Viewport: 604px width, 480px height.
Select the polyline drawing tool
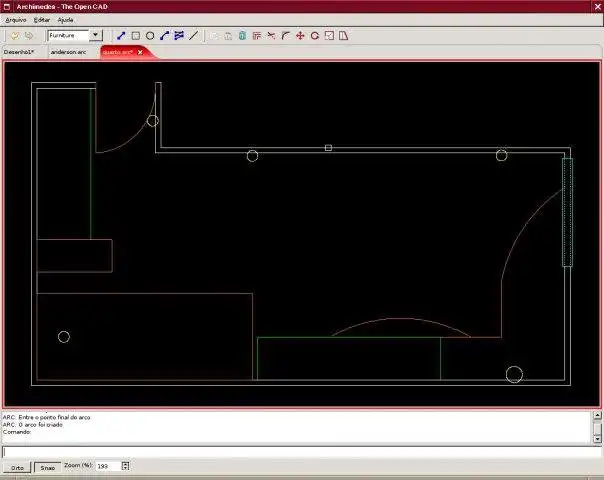coord(179,36)
